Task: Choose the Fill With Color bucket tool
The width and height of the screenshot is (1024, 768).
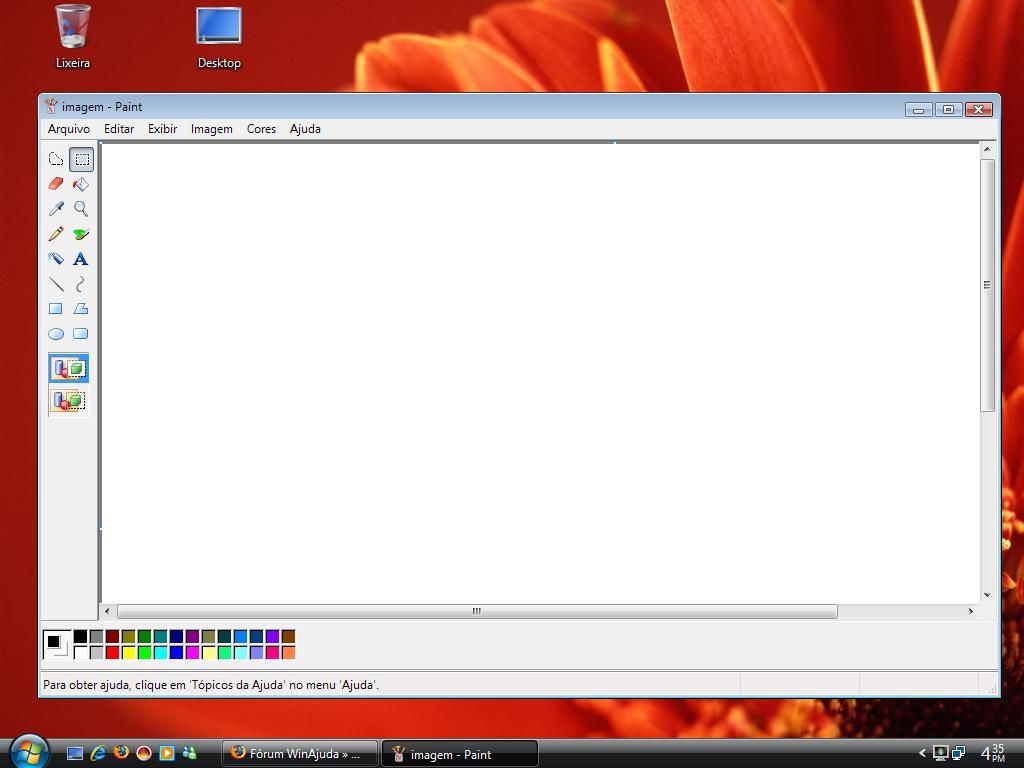Action: (81, 184)
